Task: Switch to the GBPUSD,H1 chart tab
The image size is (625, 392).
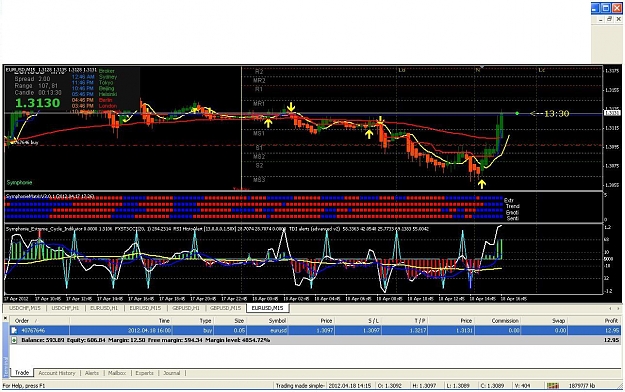Action: (186, 308)
